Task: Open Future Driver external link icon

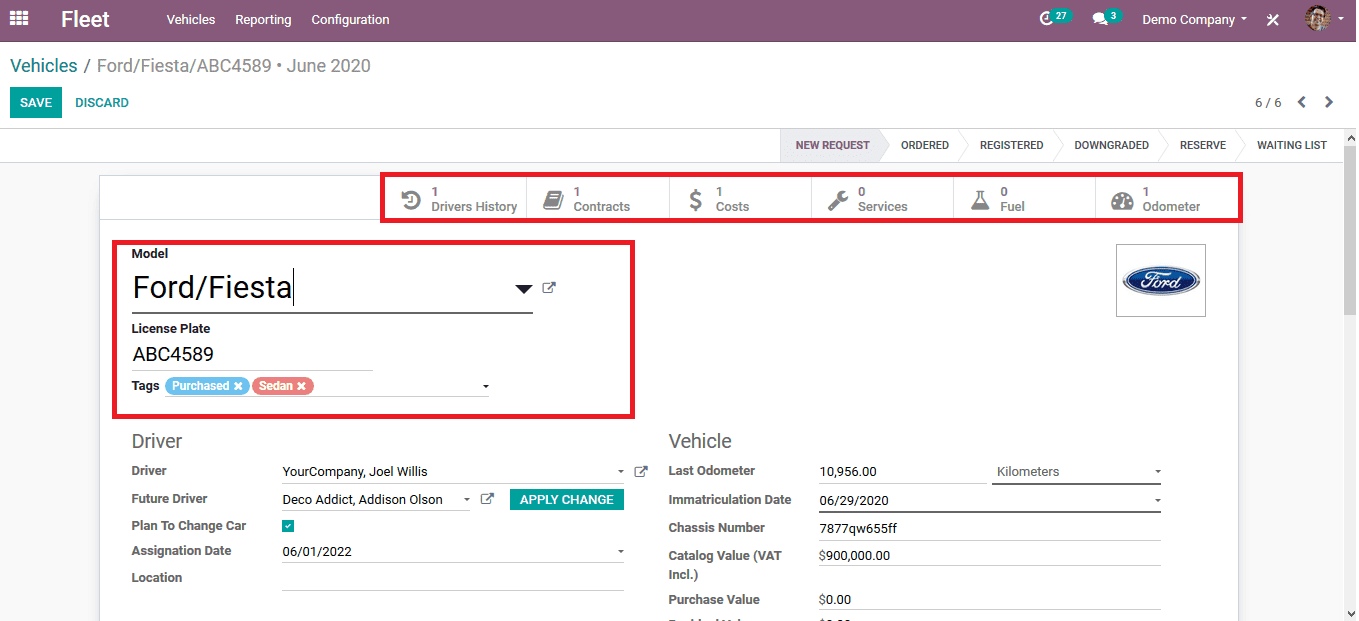Action: pos(487,499)
